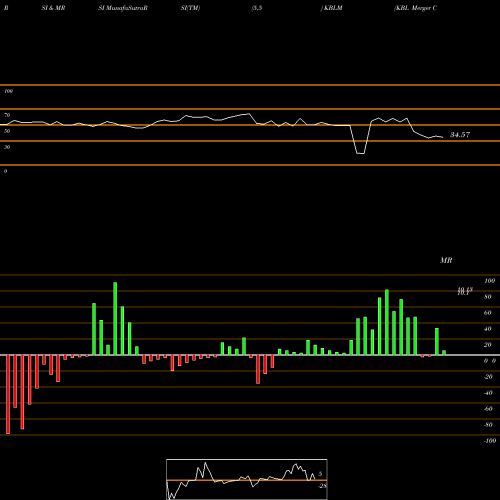
Task: Click the "(KBL Merger C" company name
Action: tap(415, 8)
